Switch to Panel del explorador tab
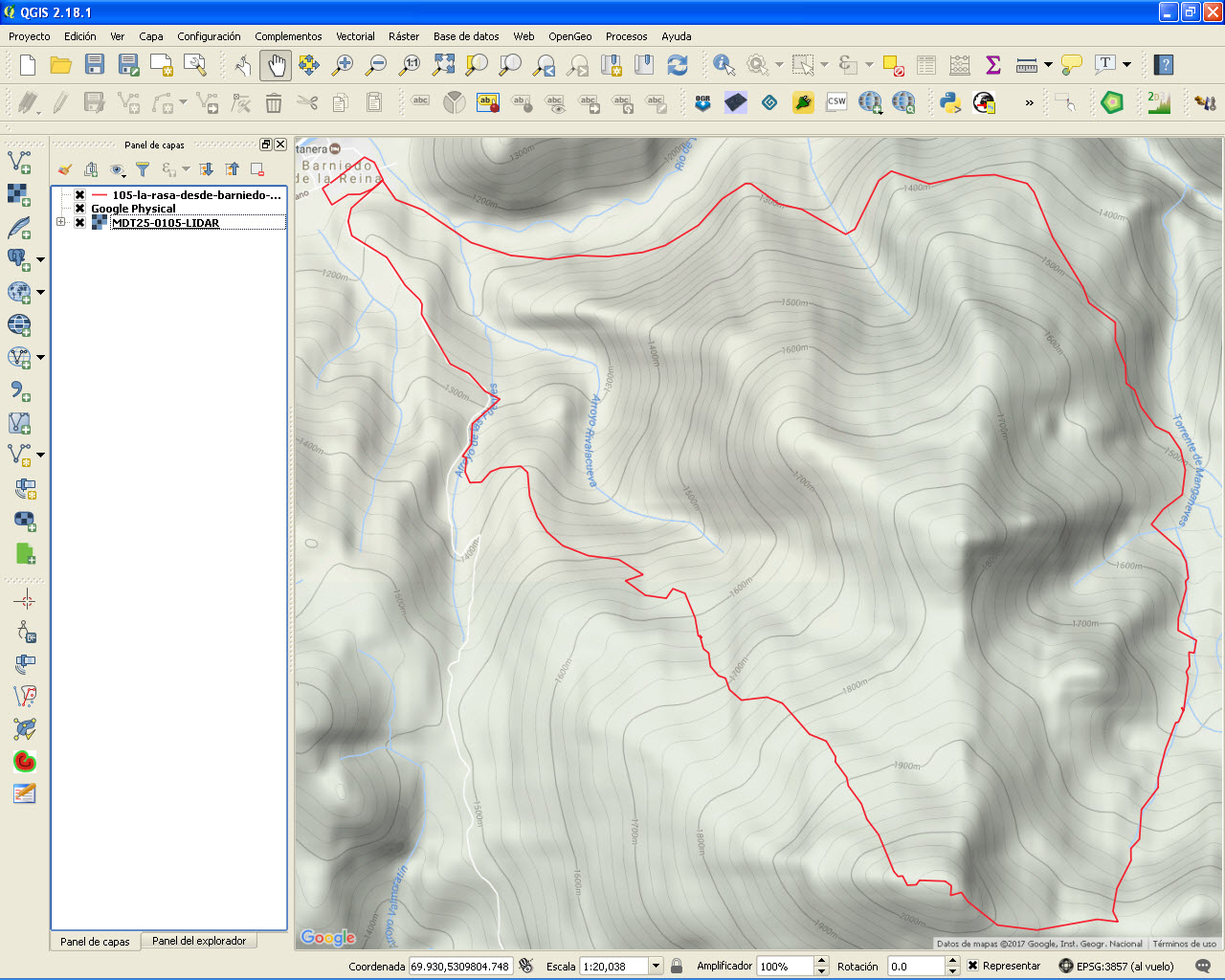1225x980 pixels. [x=199, y=941]
